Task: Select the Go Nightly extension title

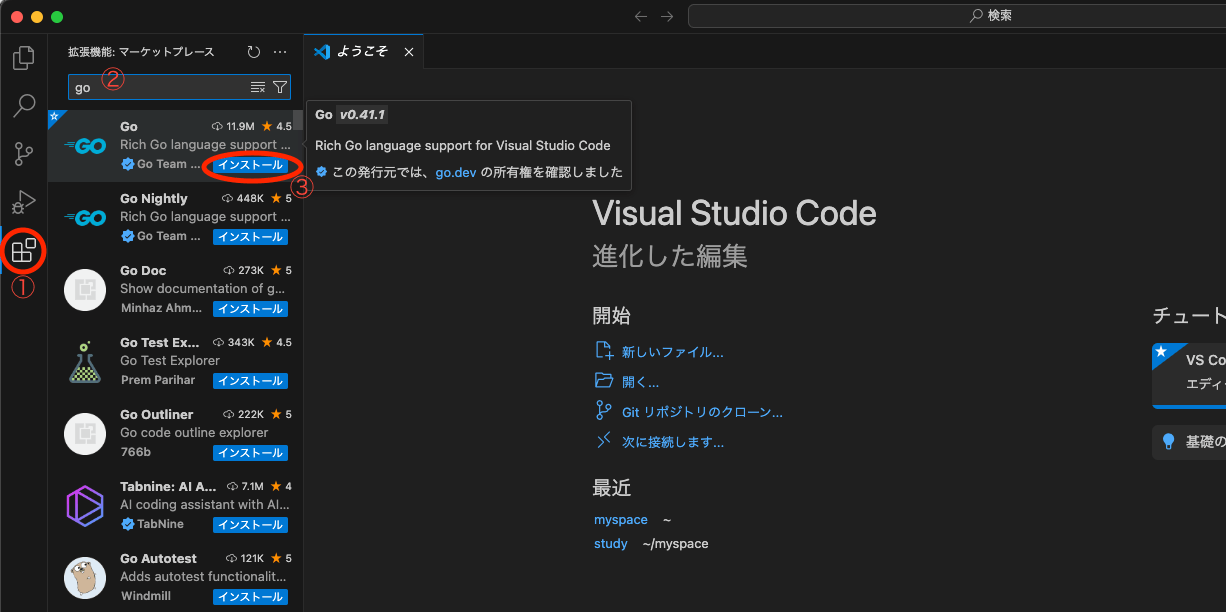Action: pyautogui.click(x=153, y=199)
